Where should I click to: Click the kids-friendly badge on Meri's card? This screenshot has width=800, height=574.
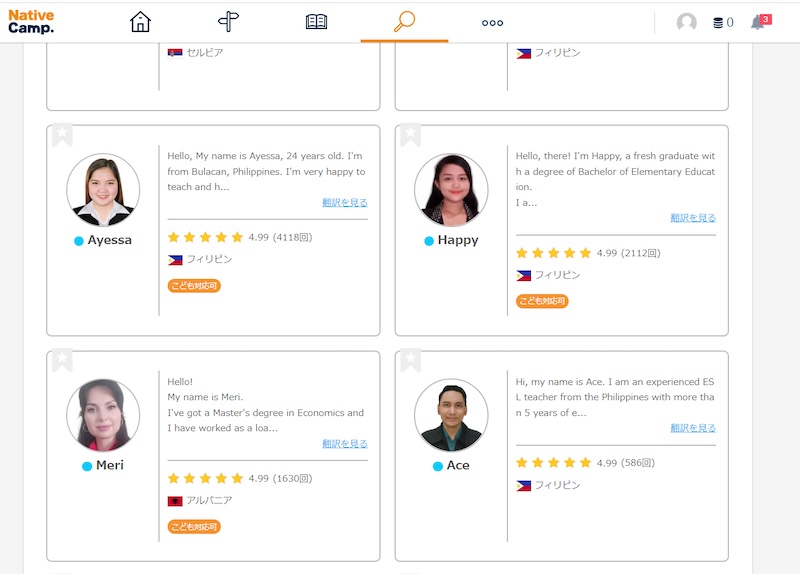pyautogui.click(x=194, y=527)
